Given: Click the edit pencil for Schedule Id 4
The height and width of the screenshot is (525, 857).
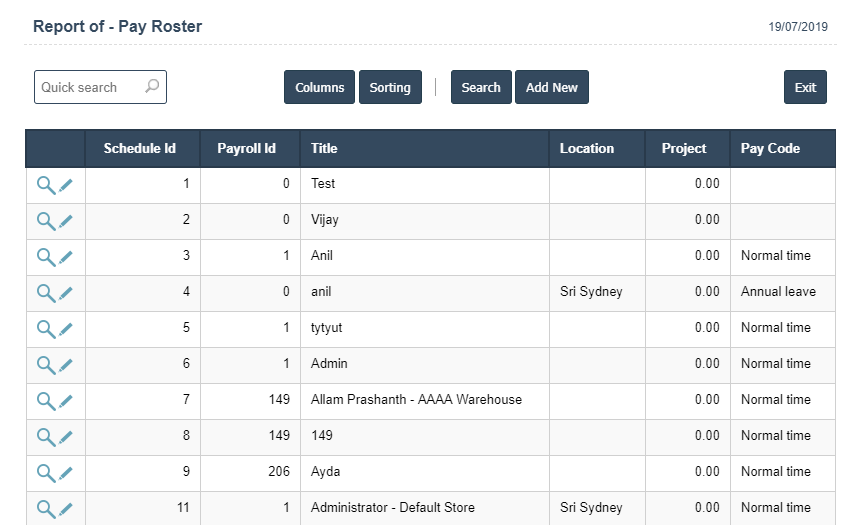Looking at the screenshot, I should pyautogui.click(x=66, y=292).
